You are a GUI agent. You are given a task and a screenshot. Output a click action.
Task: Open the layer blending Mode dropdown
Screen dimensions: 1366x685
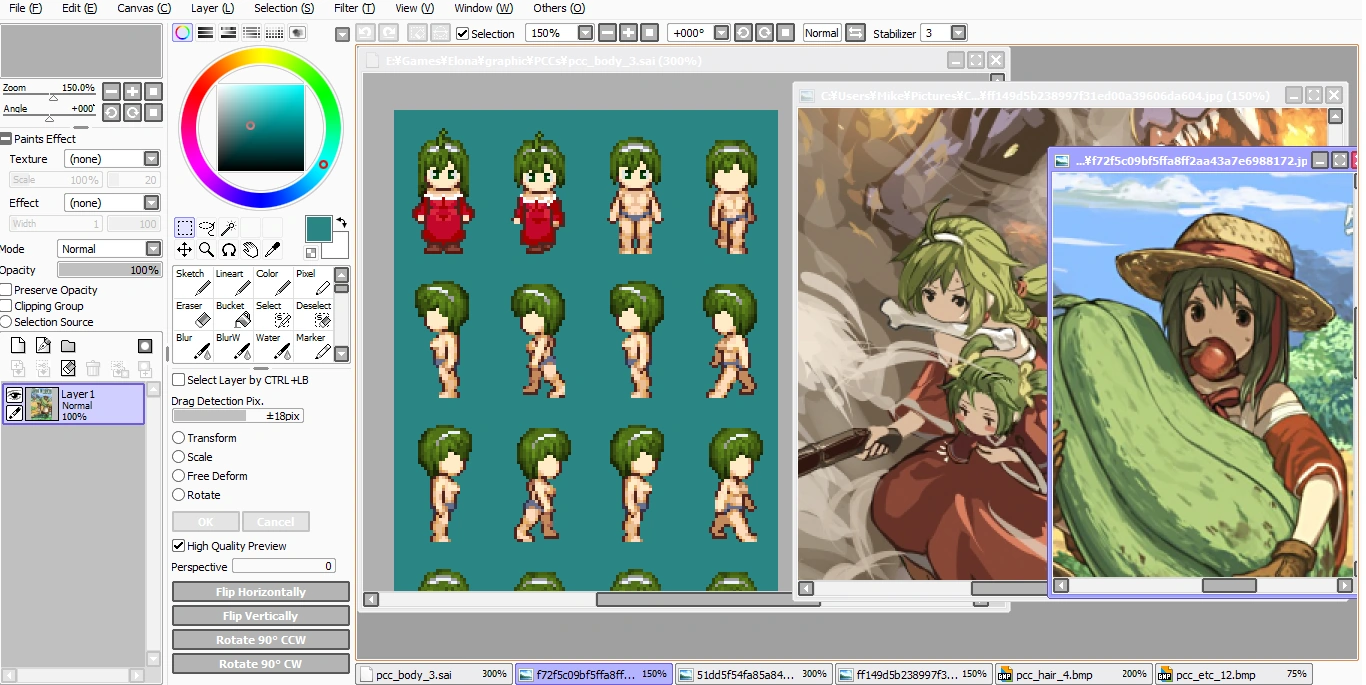[x=152, y=249]
